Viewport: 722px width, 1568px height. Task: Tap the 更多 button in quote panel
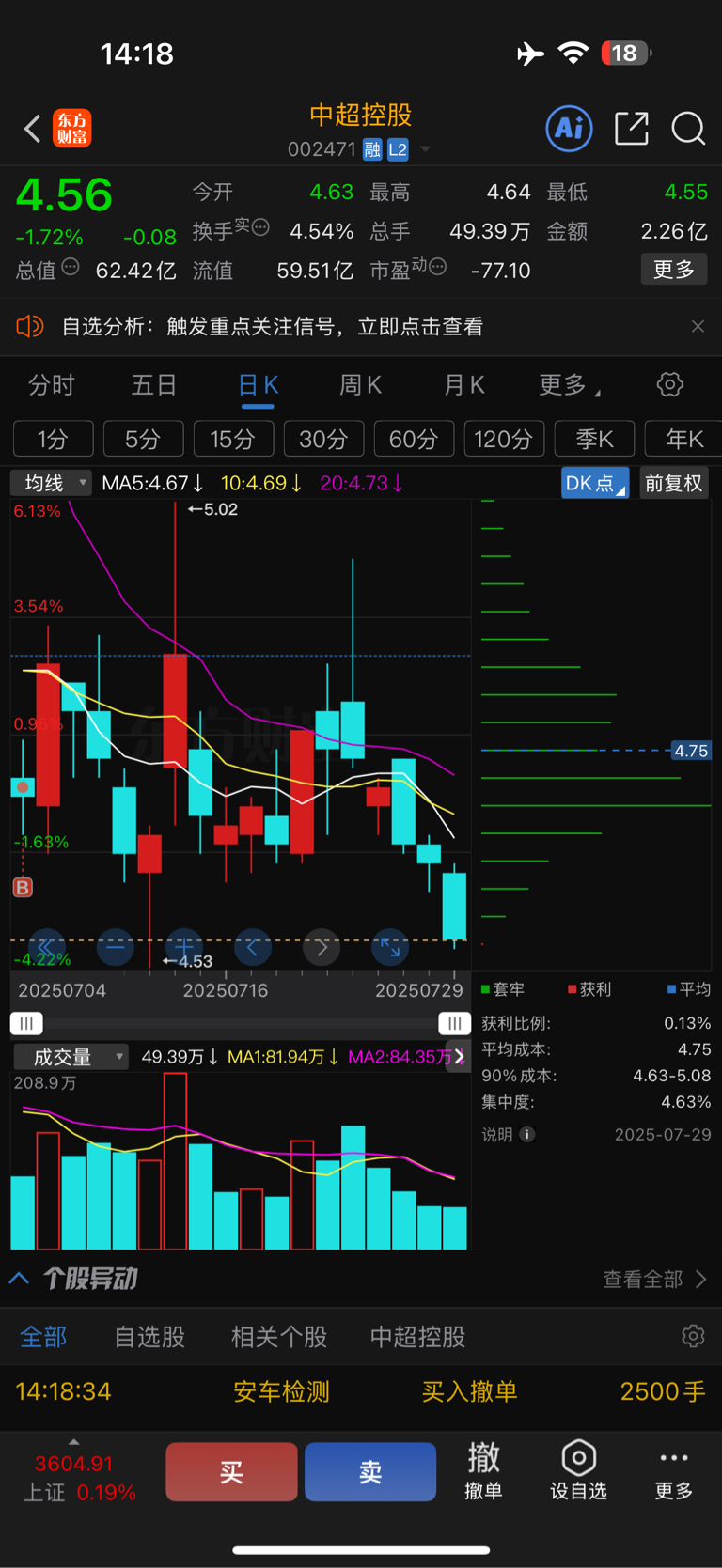pyautogui.click(x=674, y=270)
